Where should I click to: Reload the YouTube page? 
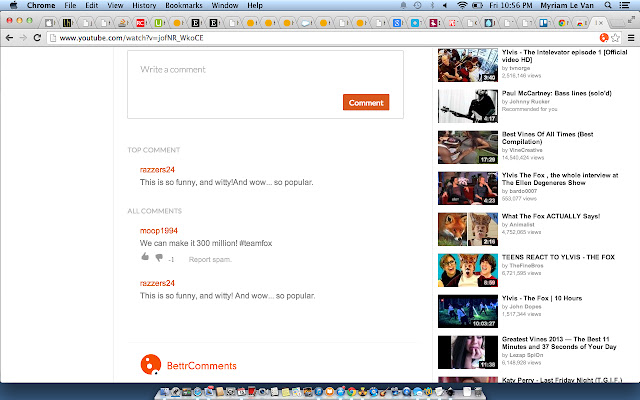(37, 38)
